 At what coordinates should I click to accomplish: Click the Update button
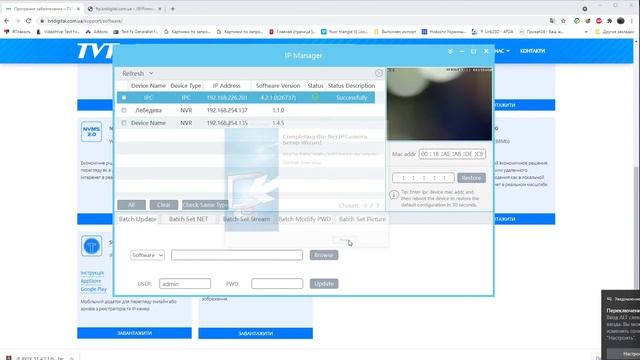tap(324, 284)
